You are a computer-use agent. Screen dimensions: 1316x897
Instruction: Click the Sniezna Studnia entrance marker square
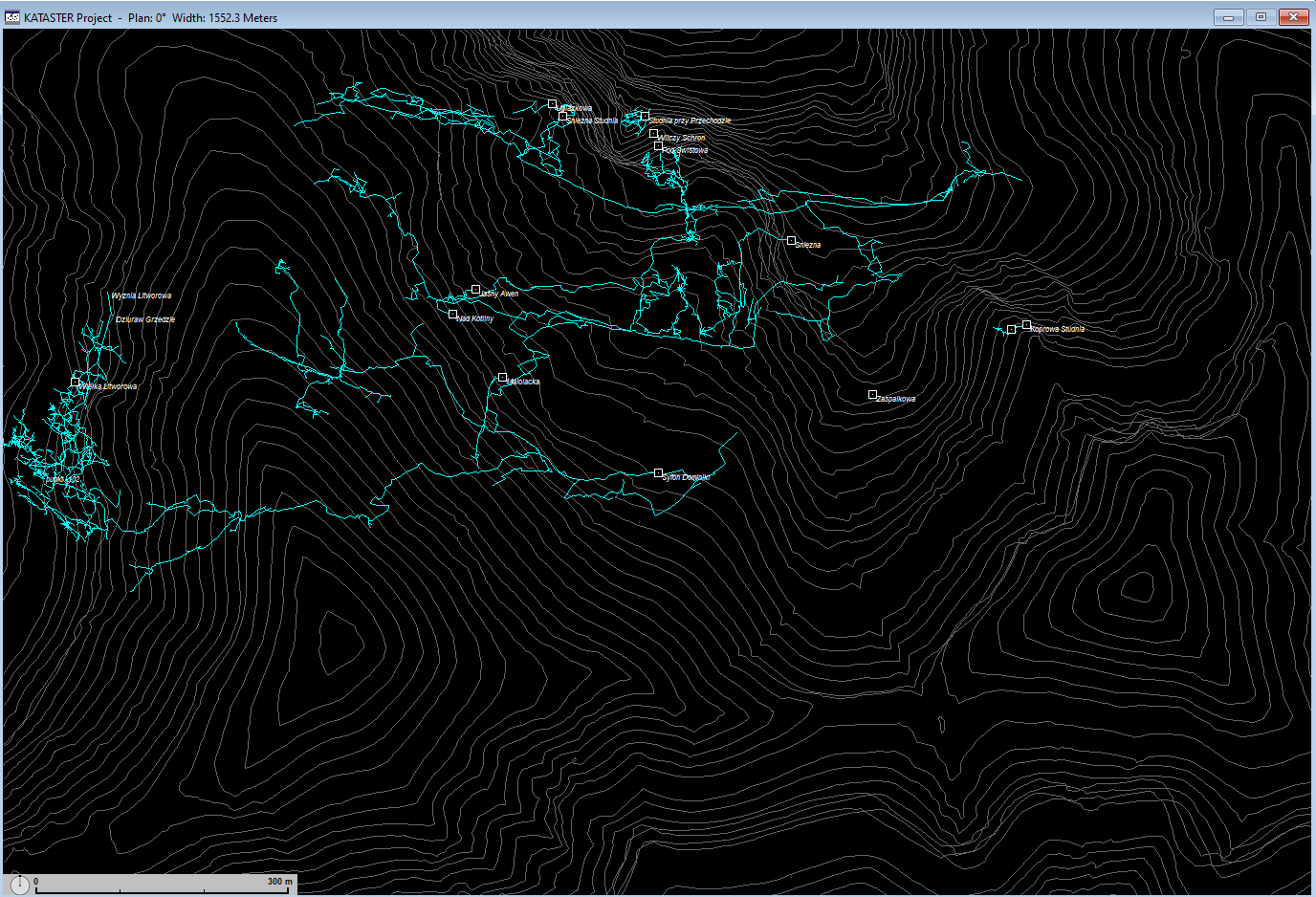pos(563,116)
